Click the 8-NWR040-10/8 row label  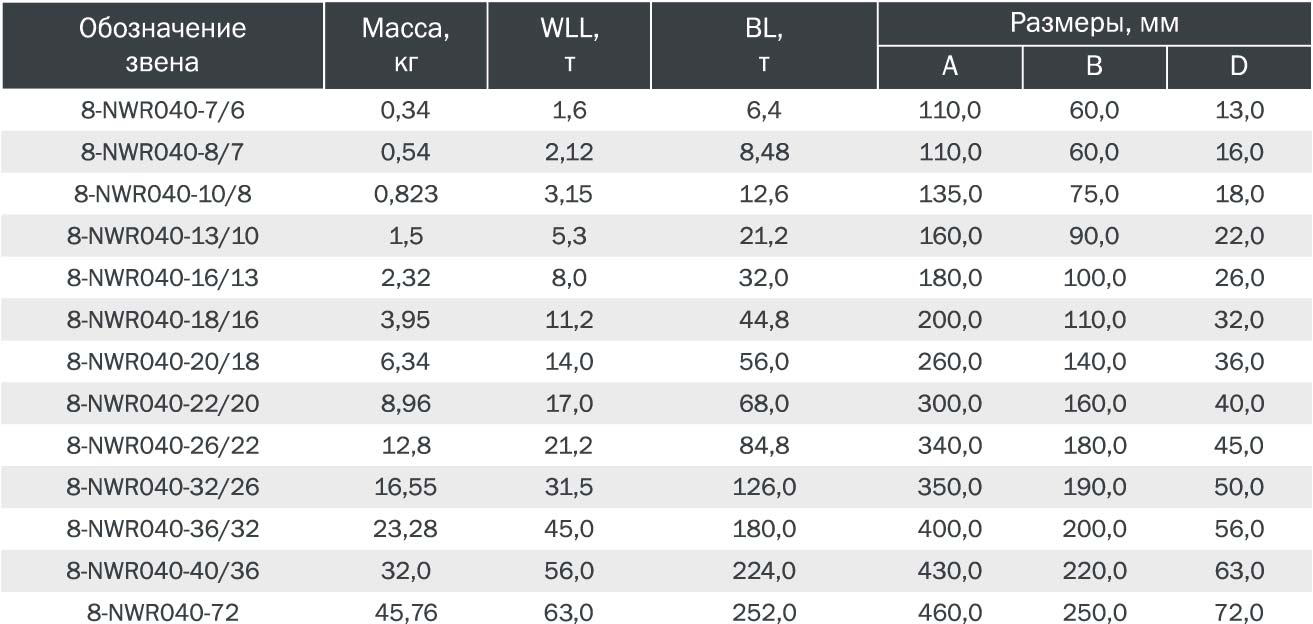pos(163,194)
